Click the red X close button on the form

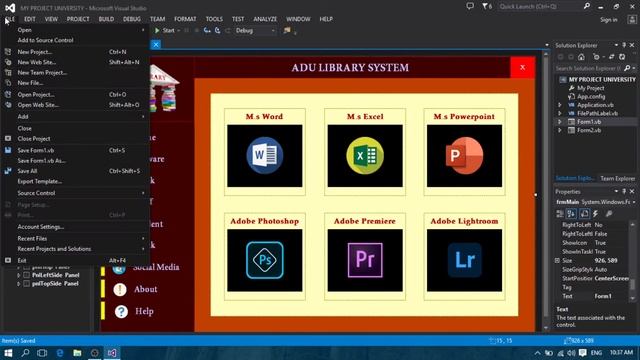point(522,67)
